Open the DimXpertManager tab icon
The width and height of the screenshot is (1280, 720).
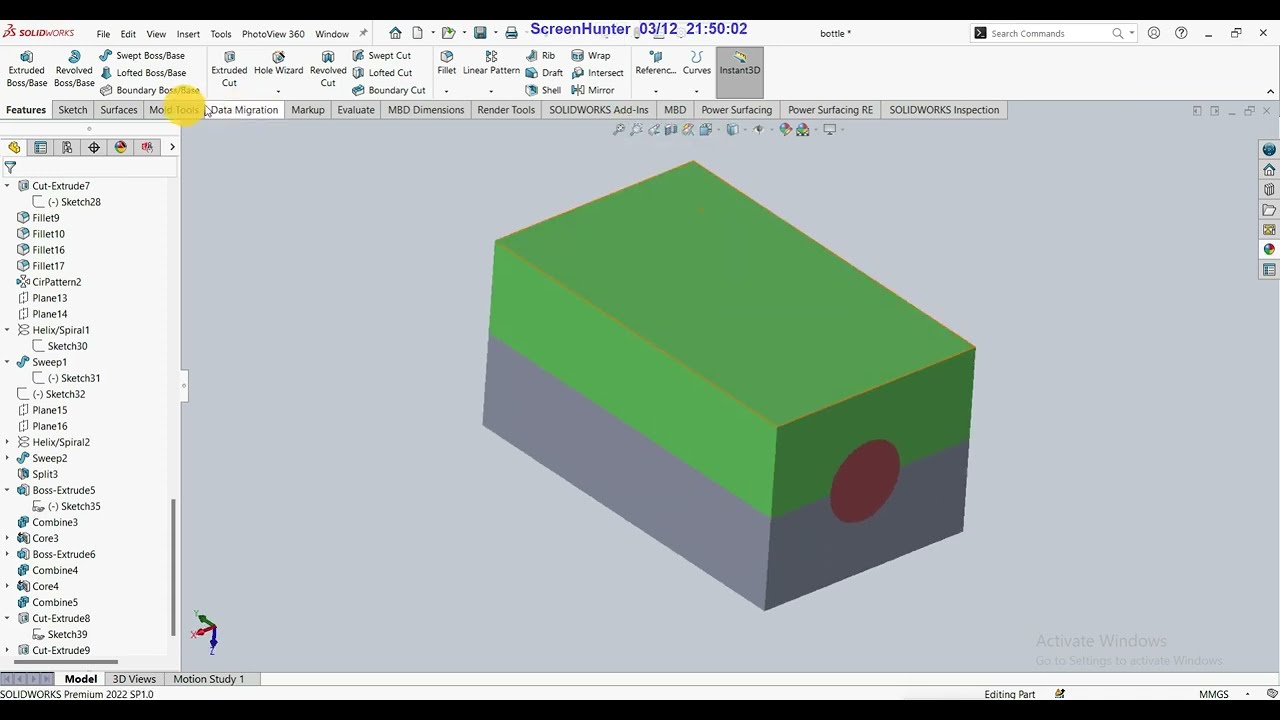tap(94, 147)
